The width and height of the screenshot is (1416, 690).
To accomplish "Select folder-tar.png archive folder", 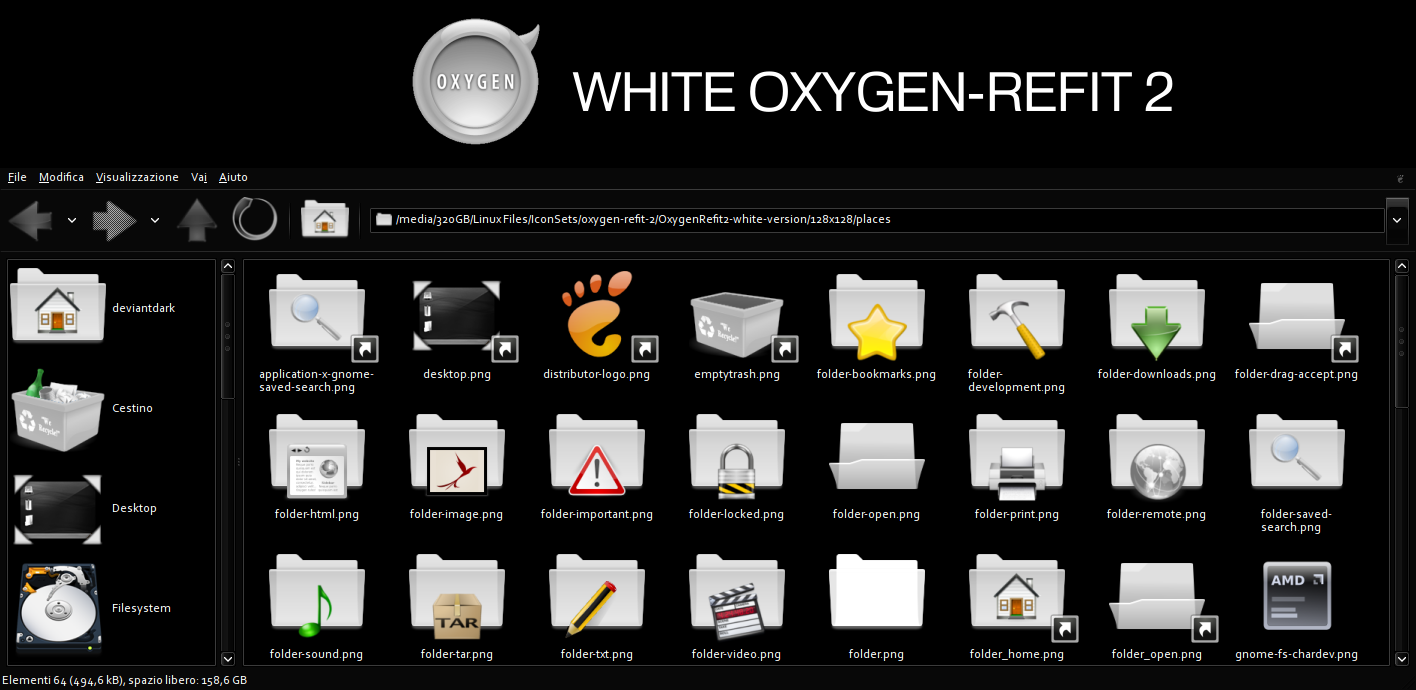I will 457,598.
